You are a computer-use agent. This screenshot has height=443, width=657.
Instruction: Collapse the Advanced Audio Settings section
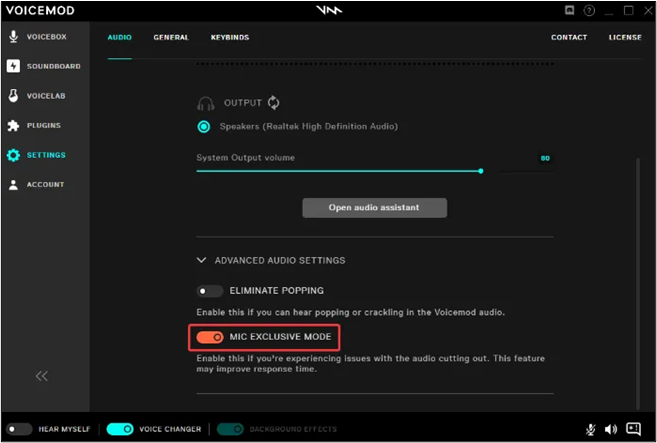[203, 260]
